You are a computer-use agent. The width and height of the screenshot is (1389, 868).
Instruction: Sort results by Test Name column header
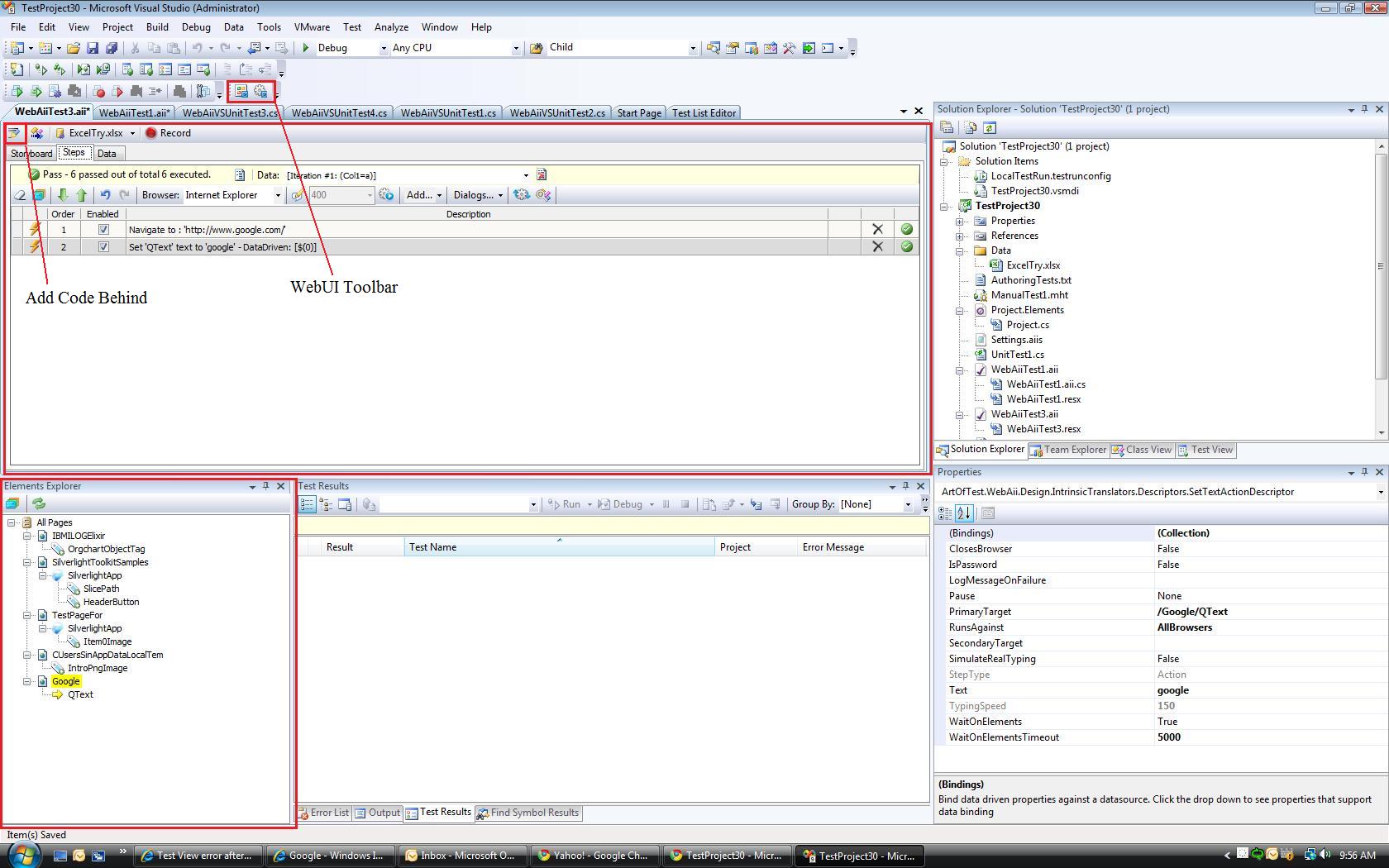pos(559,547)
